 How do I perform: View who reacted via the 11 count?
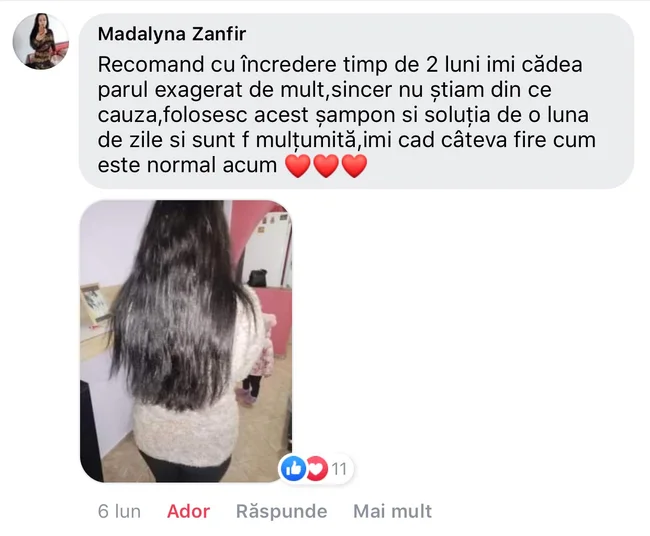[x=340, y=469]
